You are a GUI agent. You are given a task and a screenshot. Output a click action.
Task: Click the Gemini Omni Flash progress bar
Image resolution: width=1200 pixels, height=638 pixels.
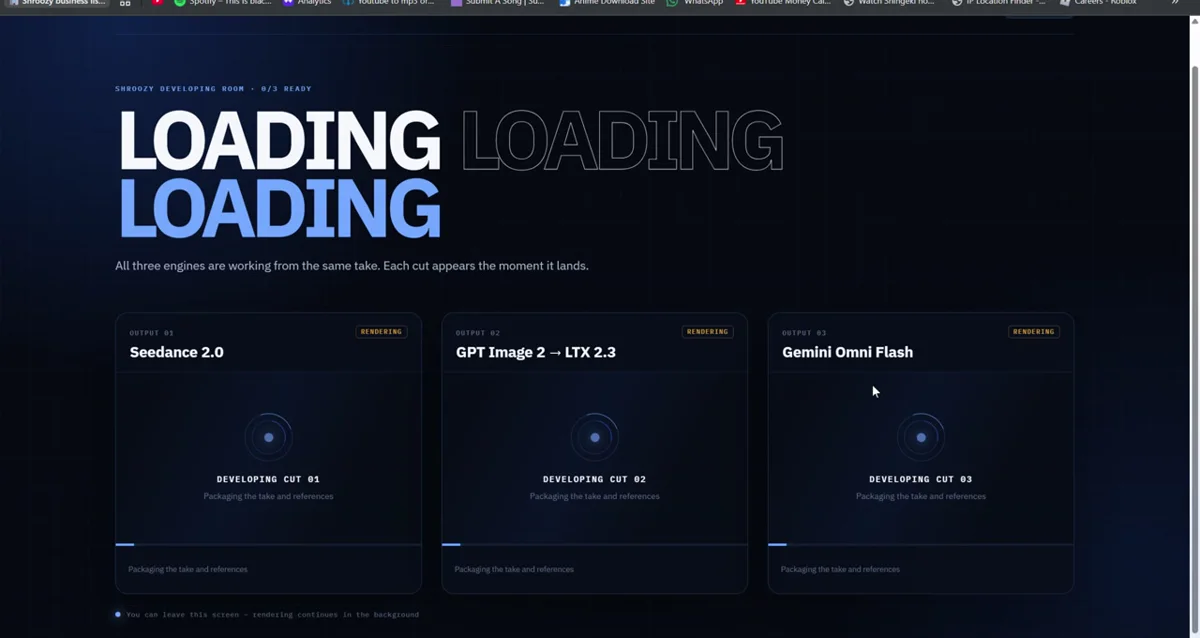(921, 545)
